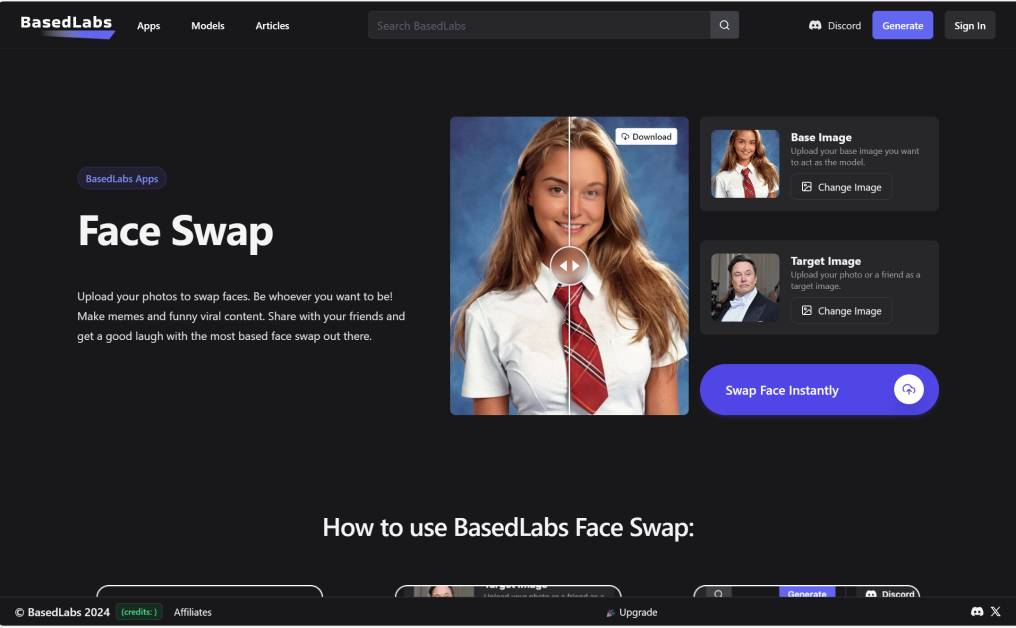The image size is (1016, 628).
Task: Click the Upgrade link in the footer
Action: (x=632, y=612)
